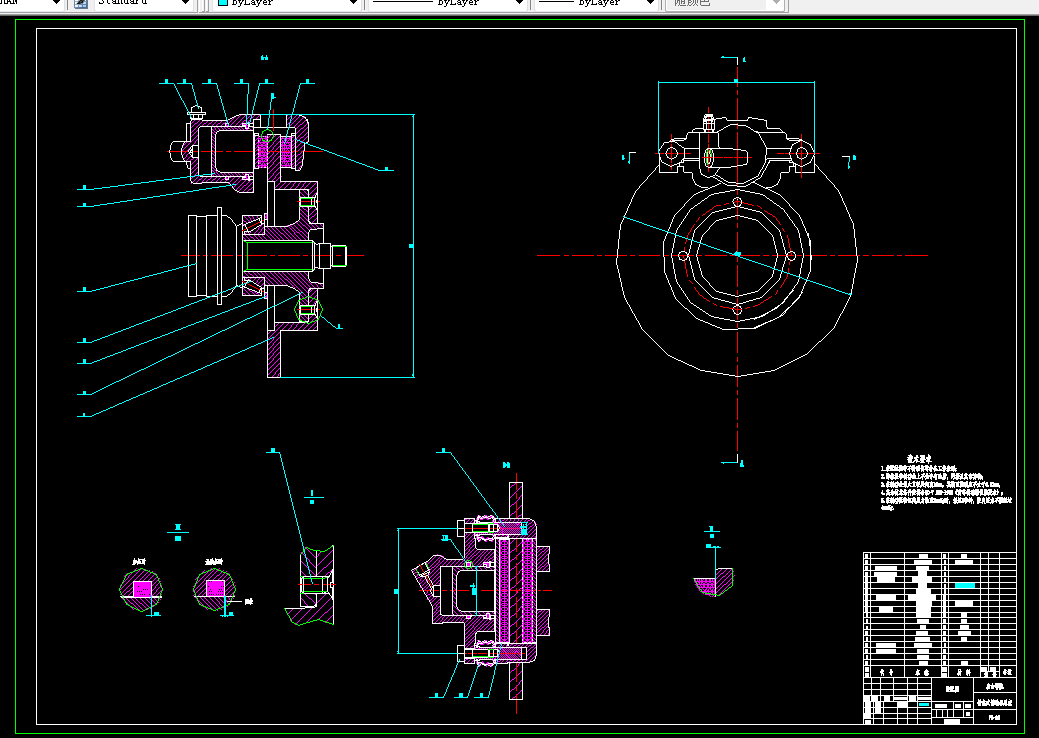Select the red dashed bolt circle on the hub
The width and height of the screenshot is (1039, 738).
[737, 255]
